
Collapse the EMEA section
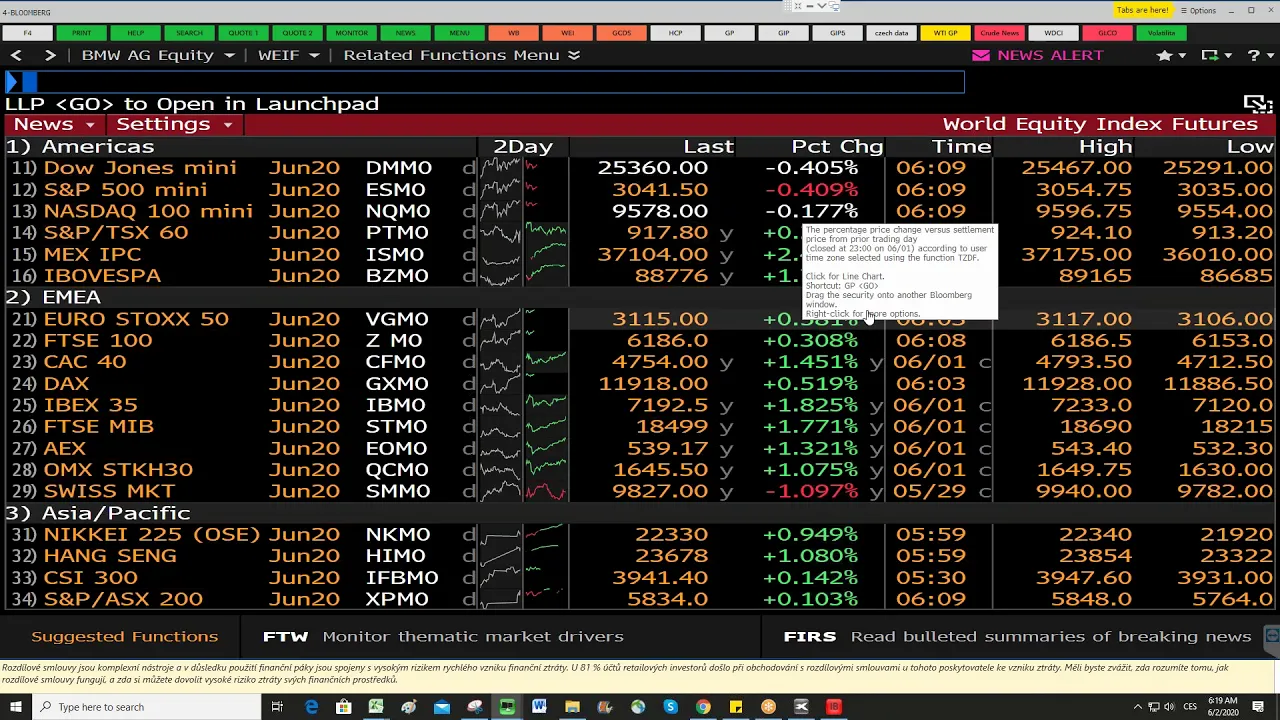[x=53, y=298]
